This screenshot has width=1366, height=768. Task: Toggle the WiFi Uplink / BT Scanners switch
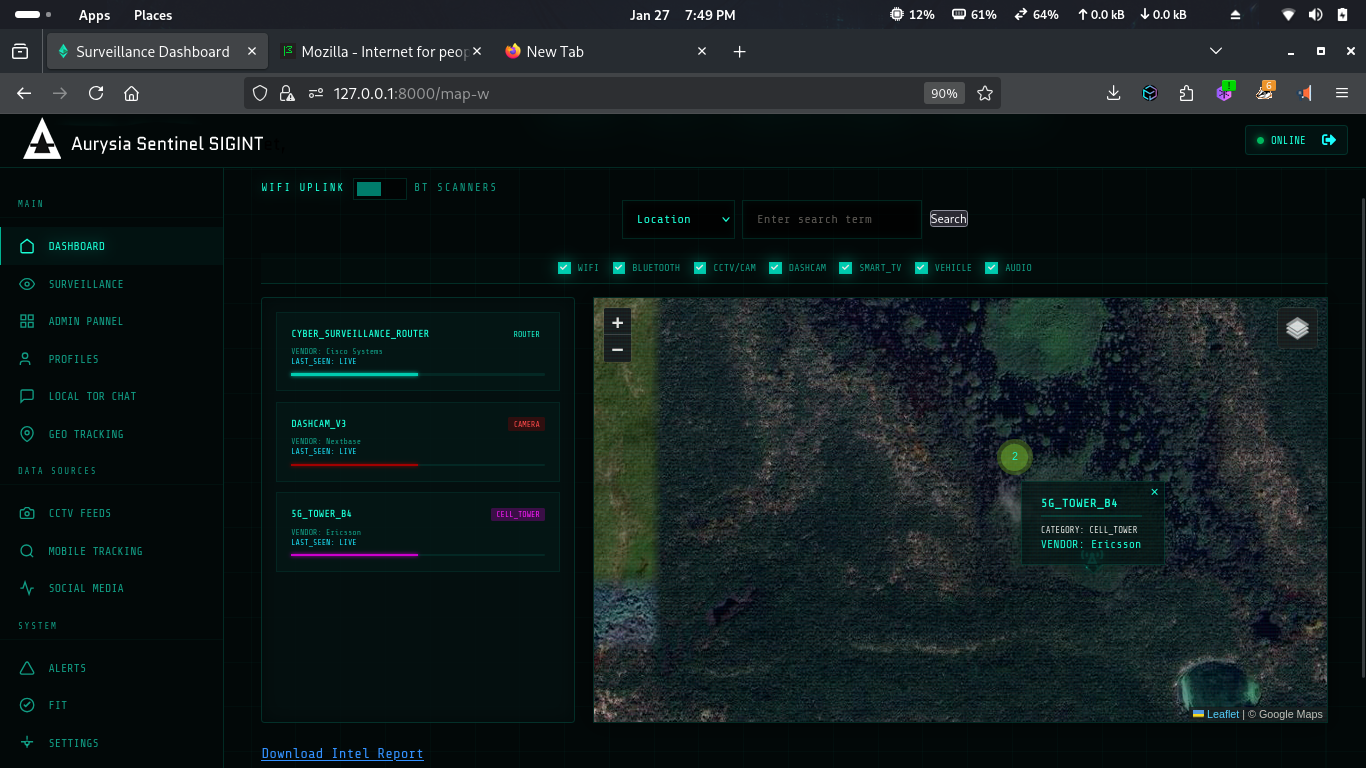tap(380, 188)
